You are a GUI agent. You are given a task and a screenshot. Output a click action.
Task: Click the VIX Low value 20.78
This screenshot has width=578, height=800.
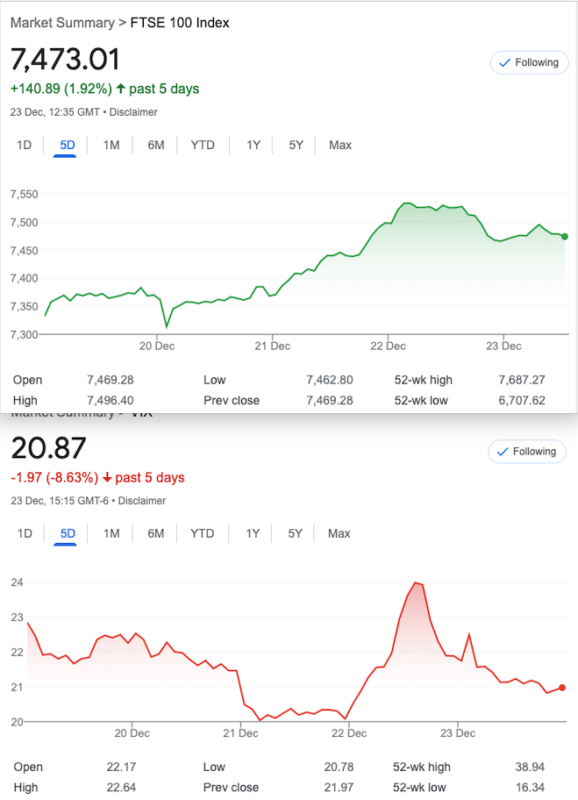coord(339,767)
